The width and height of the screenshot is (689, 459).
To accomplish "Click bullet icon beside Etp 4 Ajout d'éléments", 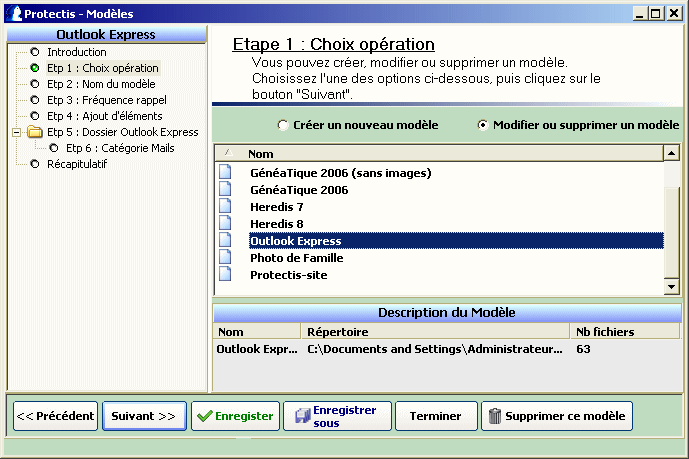I will (x=35, y=116).
